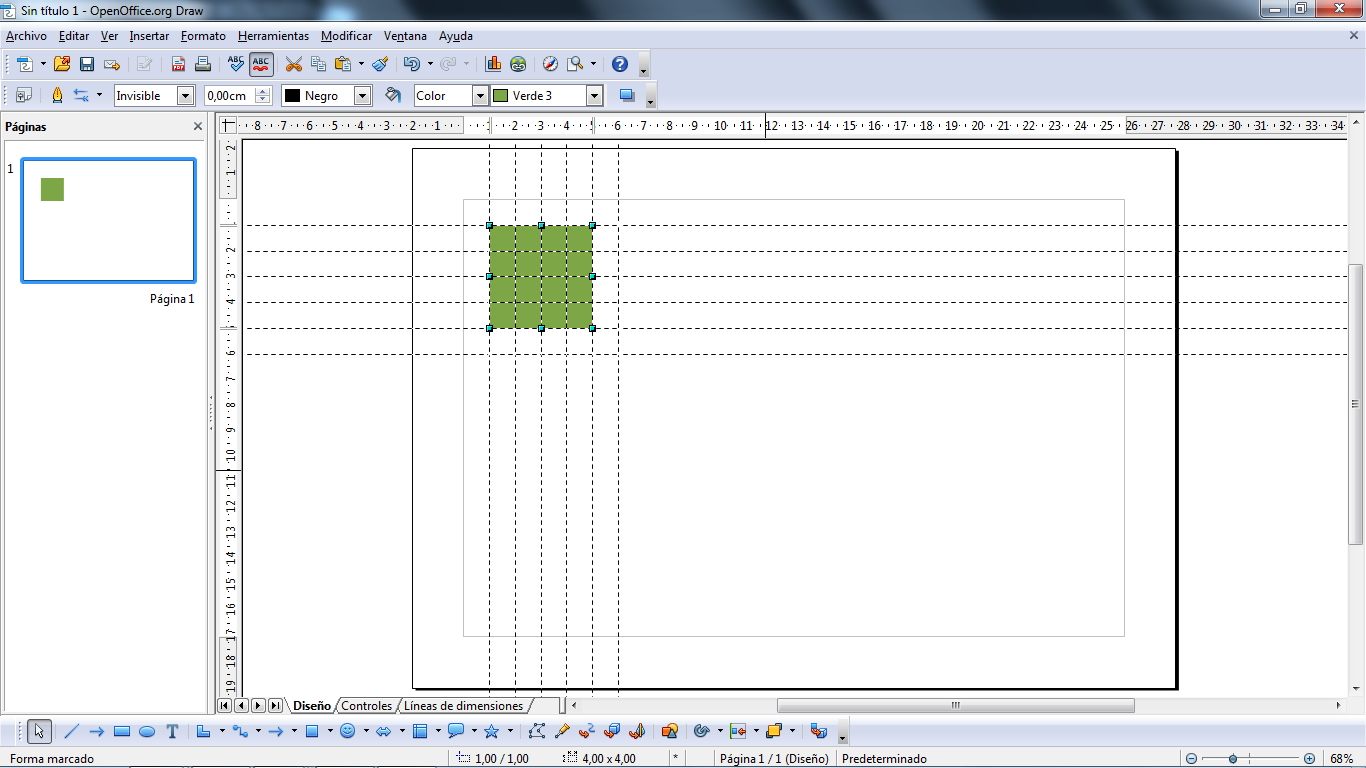Activate the Select arrow tool
The width and height of the screenshot is (1366, 768).
point(39,731)
